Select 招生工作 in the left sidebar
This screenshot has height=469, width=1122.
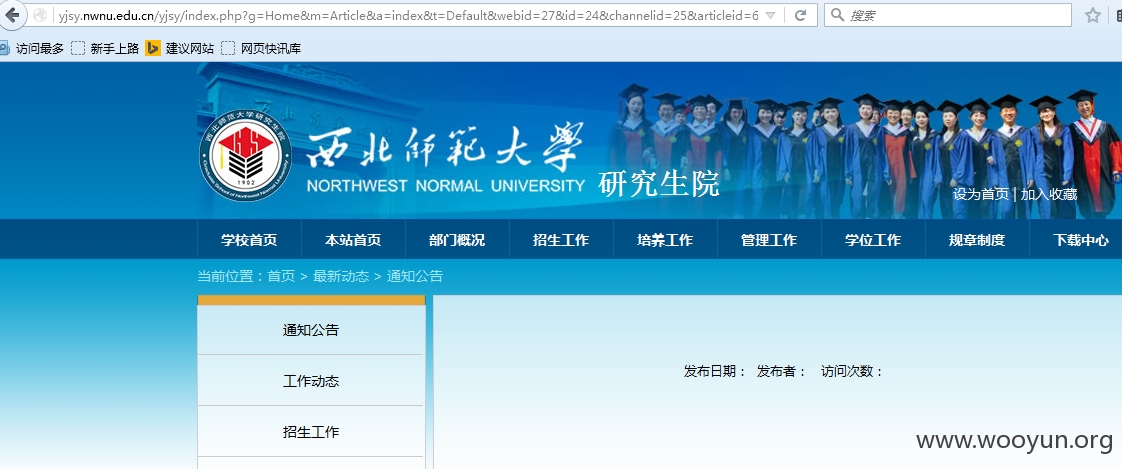(311, 432)
